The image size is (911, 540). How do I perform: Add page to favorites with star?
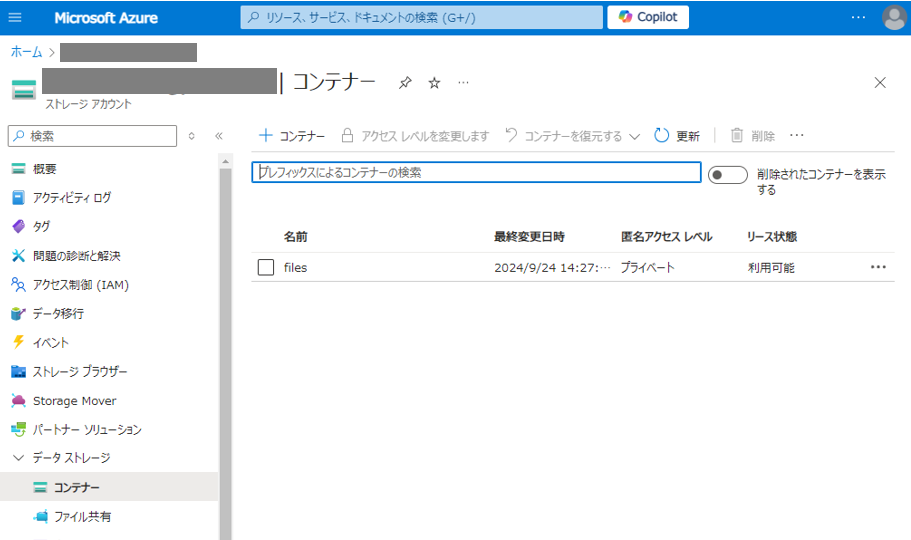(x=434, y=83)
